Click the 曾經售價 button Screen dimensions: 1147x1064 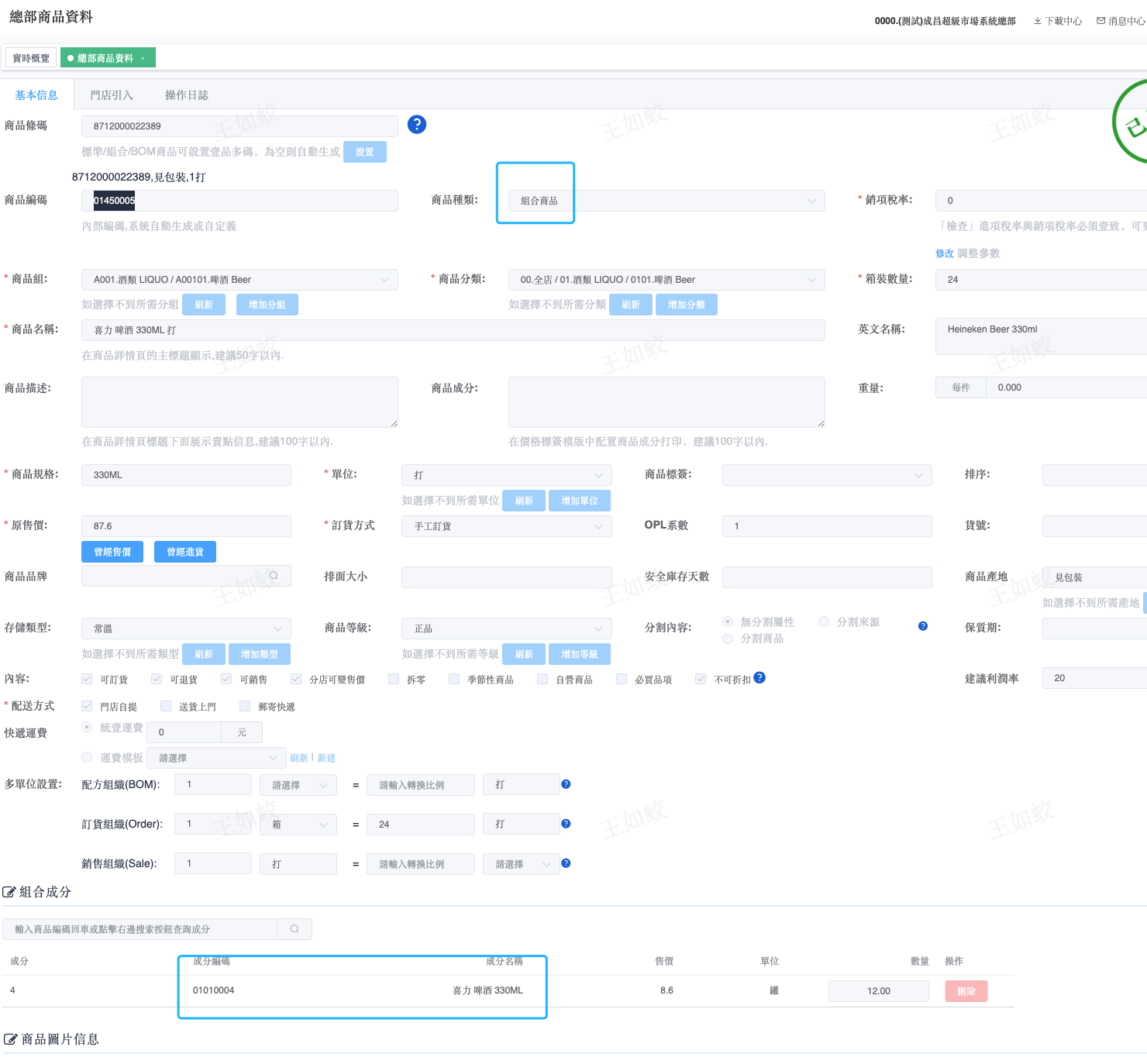(x=112, y=552)
